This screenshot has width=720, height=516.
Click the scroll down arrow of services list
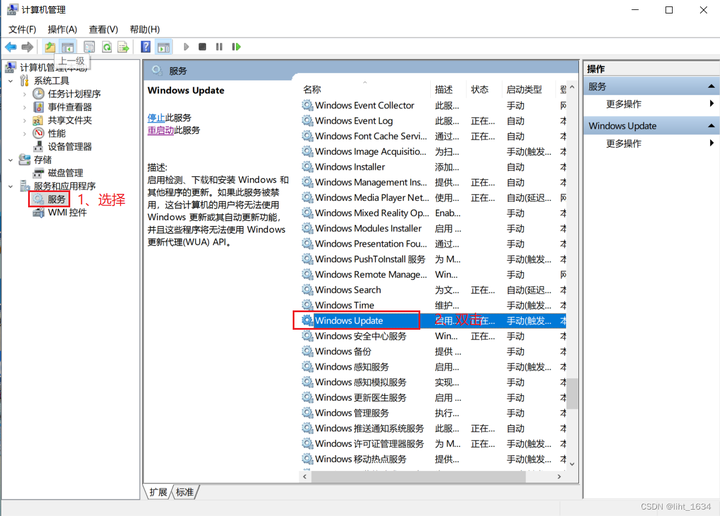[572, 464]
